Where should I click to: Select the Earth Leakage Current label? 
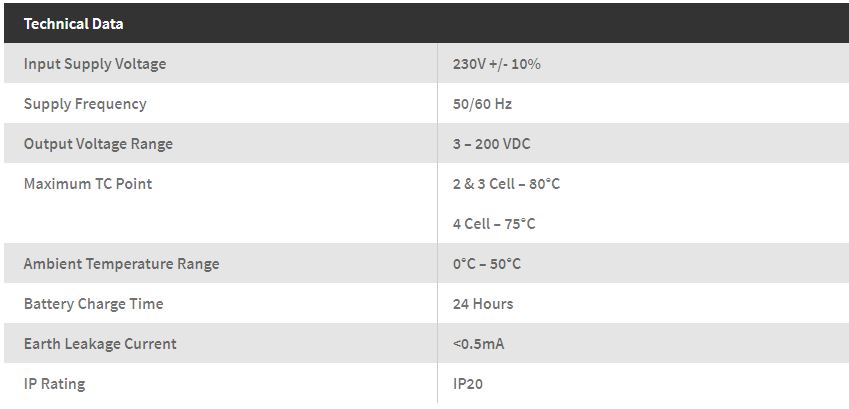(x=100, y=344)
